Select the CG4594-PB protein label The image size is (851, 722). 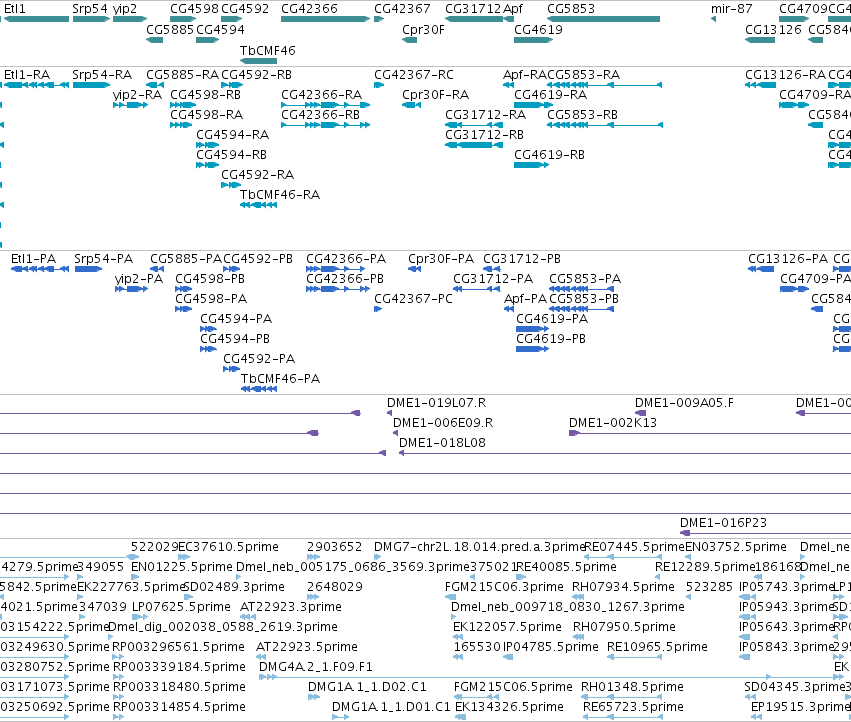click(235, 338)
